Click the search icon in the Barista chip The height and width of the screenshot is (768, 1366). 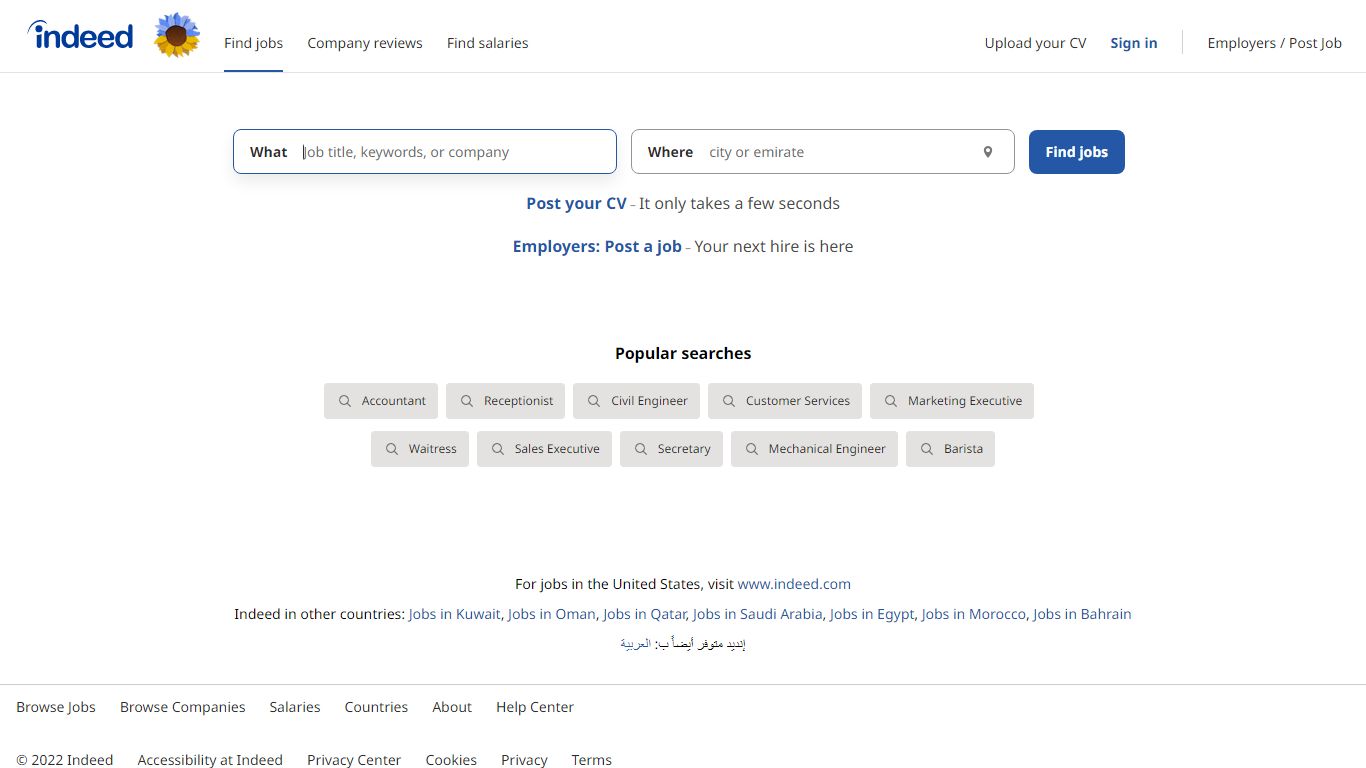925,448
